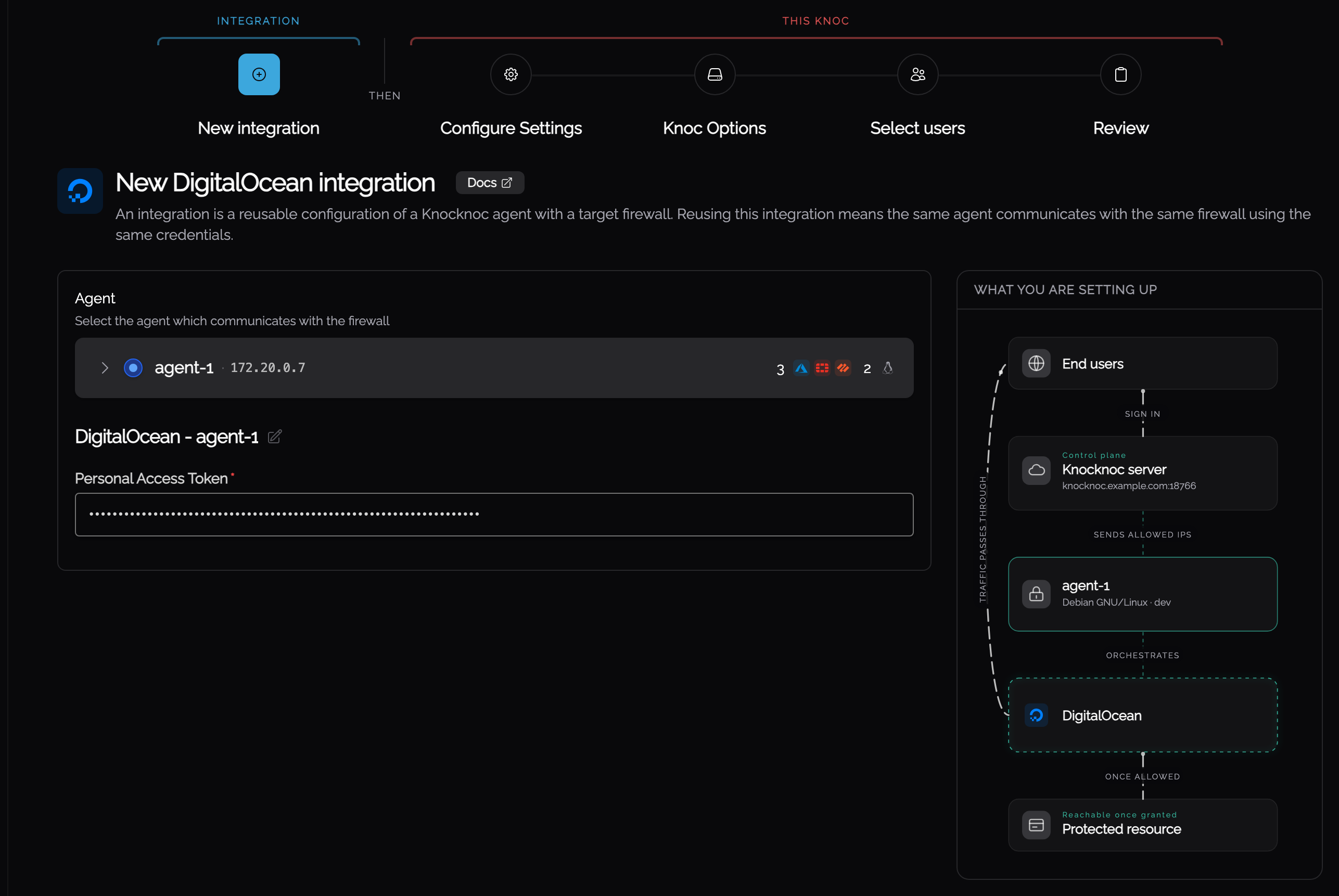
Task: Edit the DigitalOcean - agent-1 name pencil
Action: coord(275,437)
